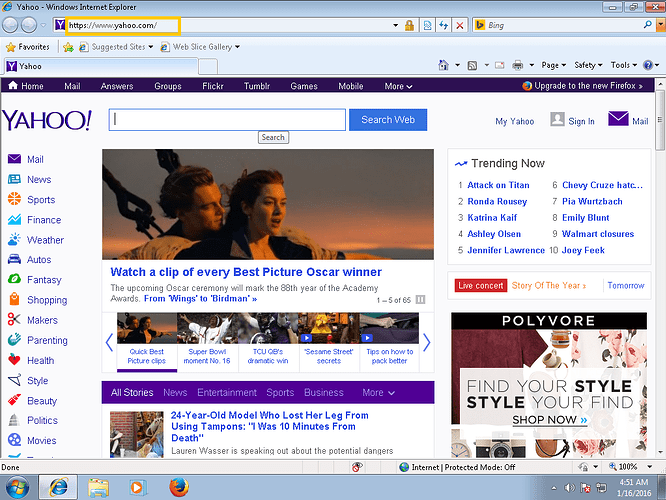The height and width of the screenshot is (500, 666).
Task: Open Windows Media Player from taskbar
Action: [137, 487]
